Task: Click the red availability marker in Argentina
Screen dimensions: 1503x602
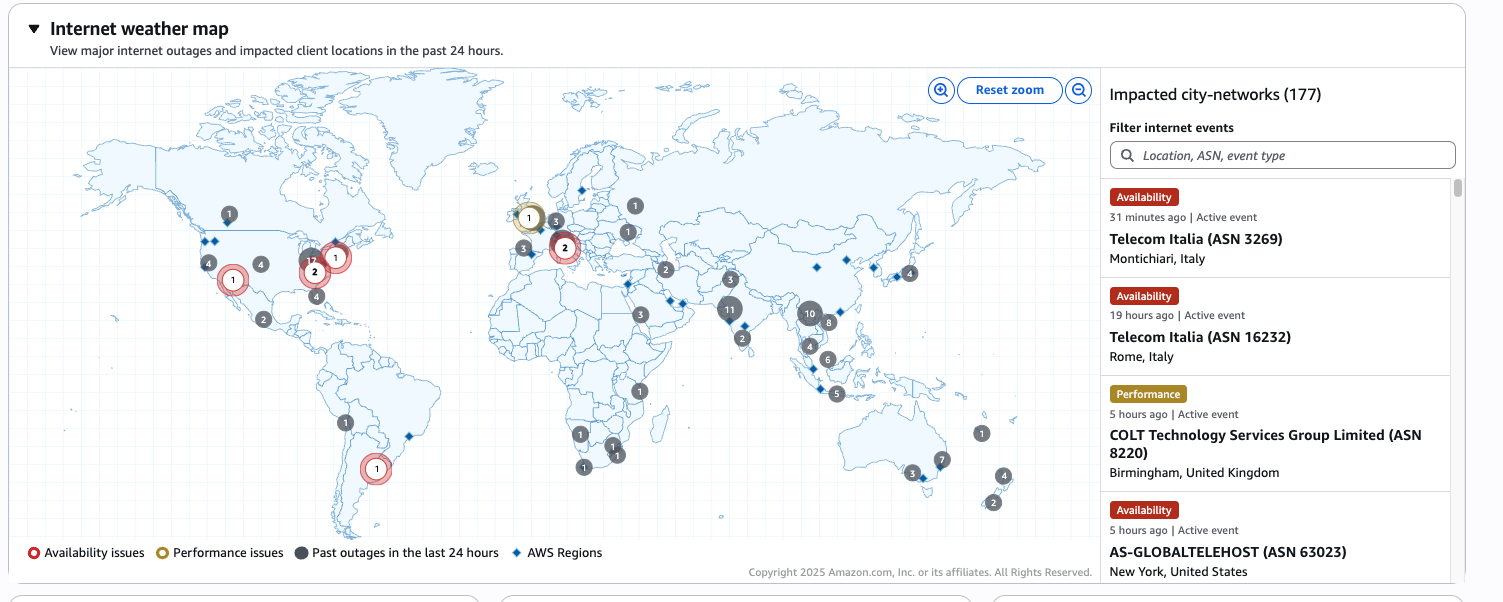Action: pos(376,468)
